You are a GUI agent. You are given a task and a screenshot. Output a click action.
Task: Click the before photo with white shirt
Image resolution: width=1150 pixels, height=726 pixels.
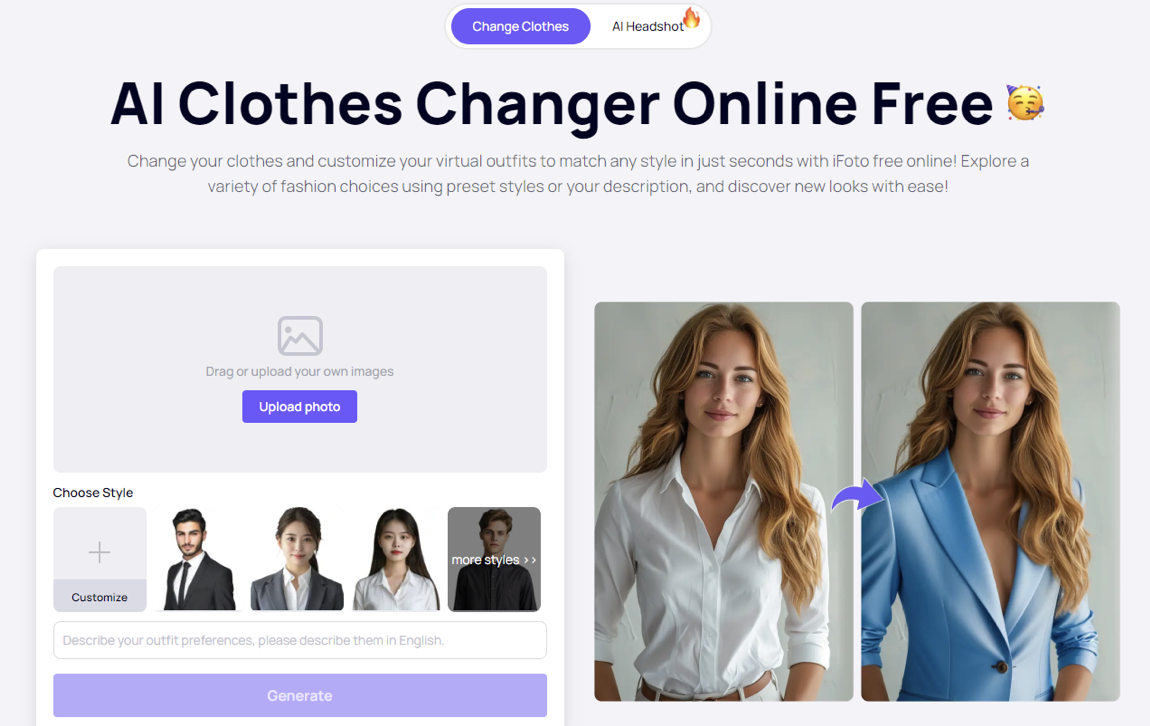(x=724, y=502)
